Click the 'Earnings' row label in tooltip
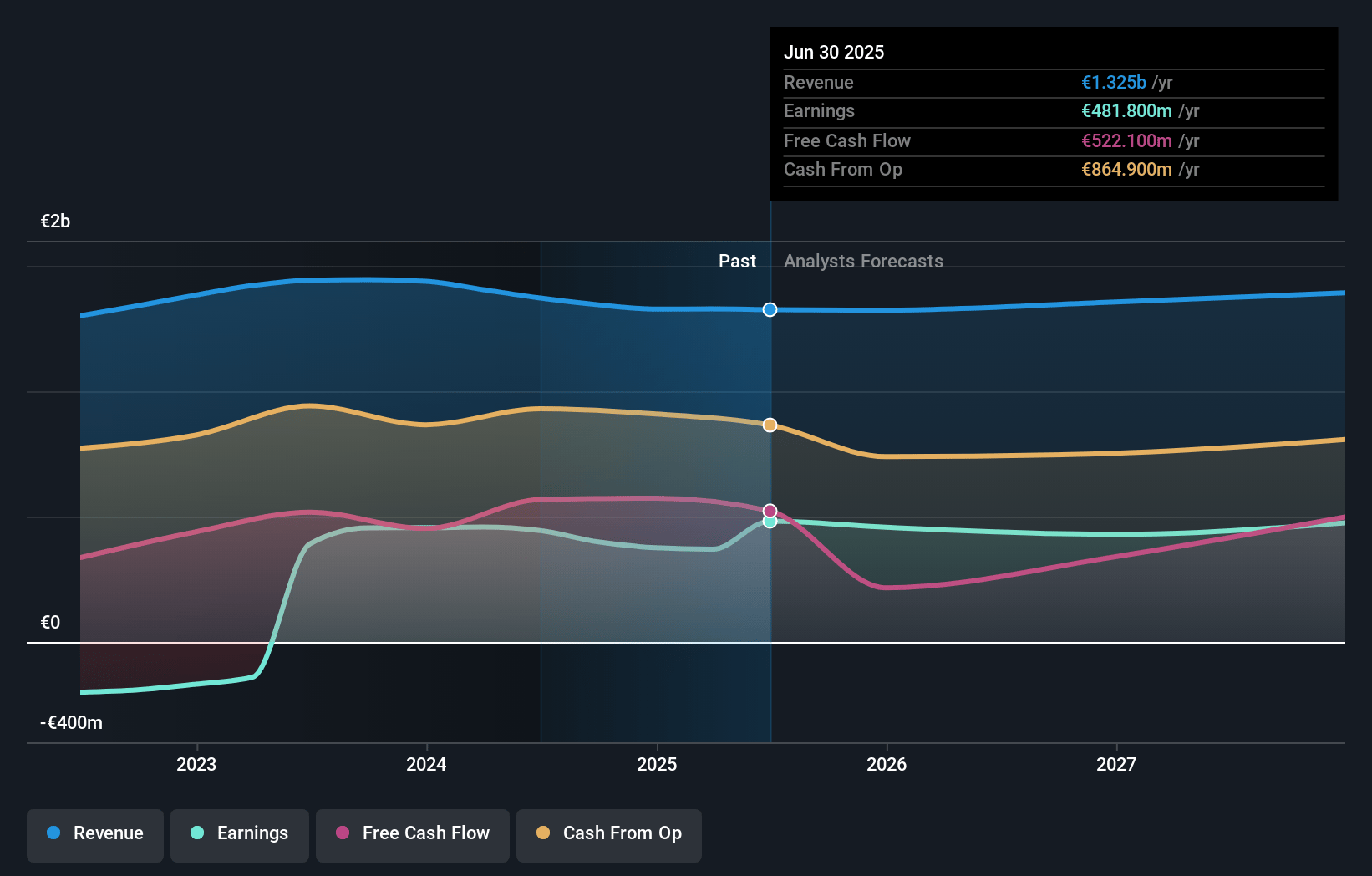Viewport: 1372px width, 876px height. coord(819,110)
